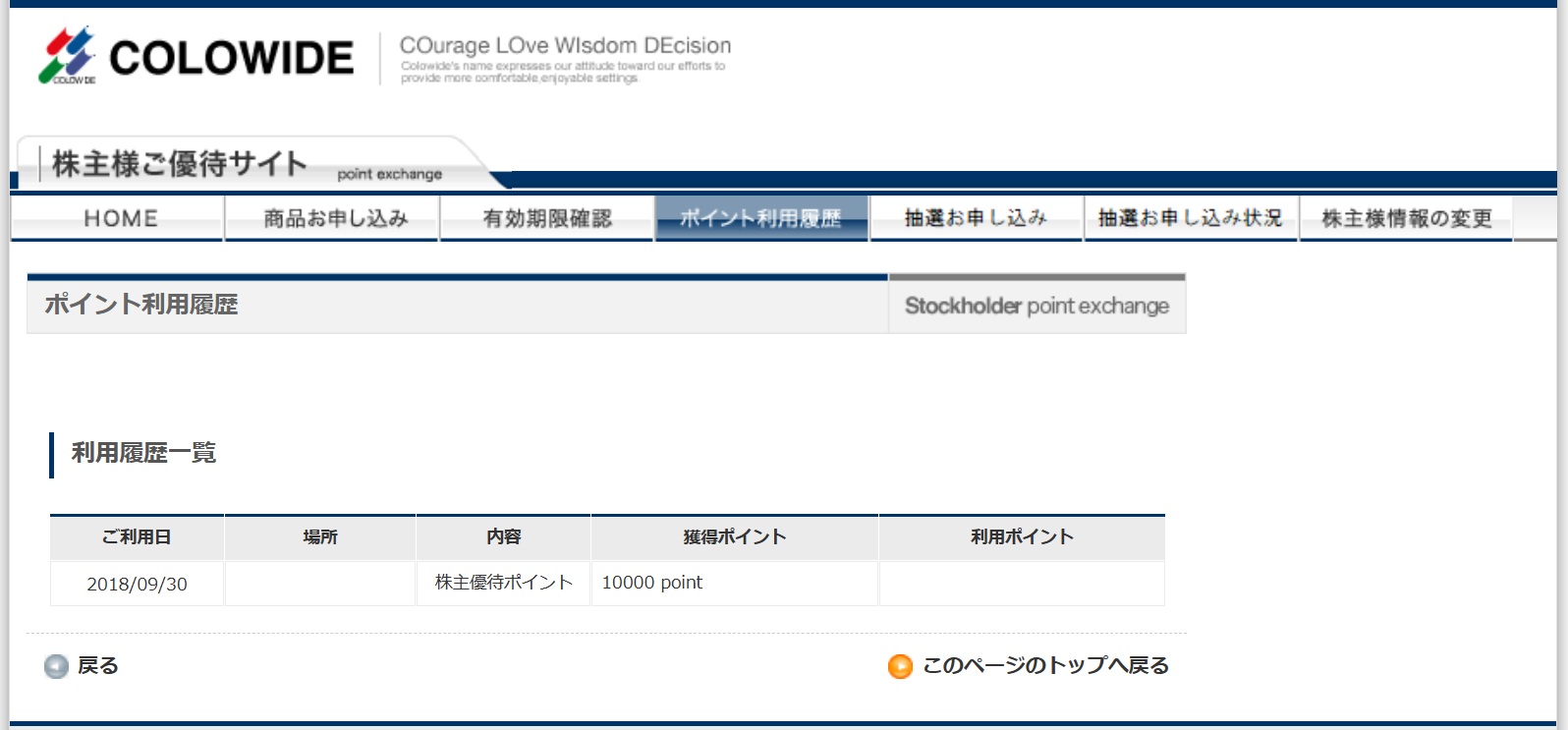Click the 株主優待ポイント table cell
Image resolution: width=1568 pixels, height=730 pixels.
(503, 583)
